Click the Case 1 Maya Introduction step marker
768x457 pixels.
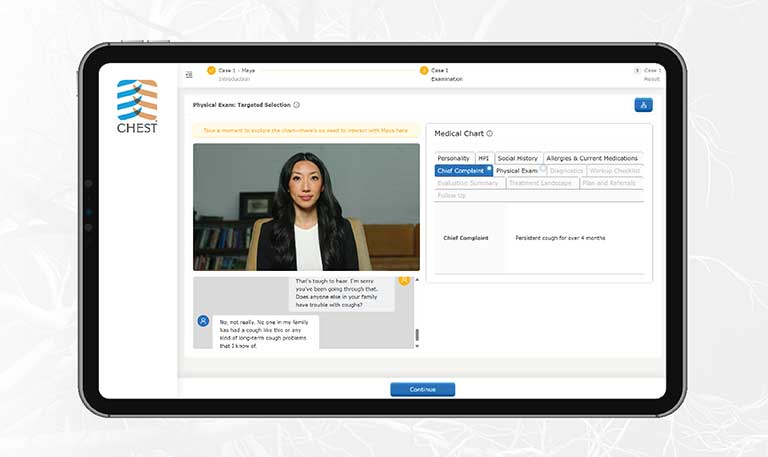pyautogui.click(x=211, y=71)
